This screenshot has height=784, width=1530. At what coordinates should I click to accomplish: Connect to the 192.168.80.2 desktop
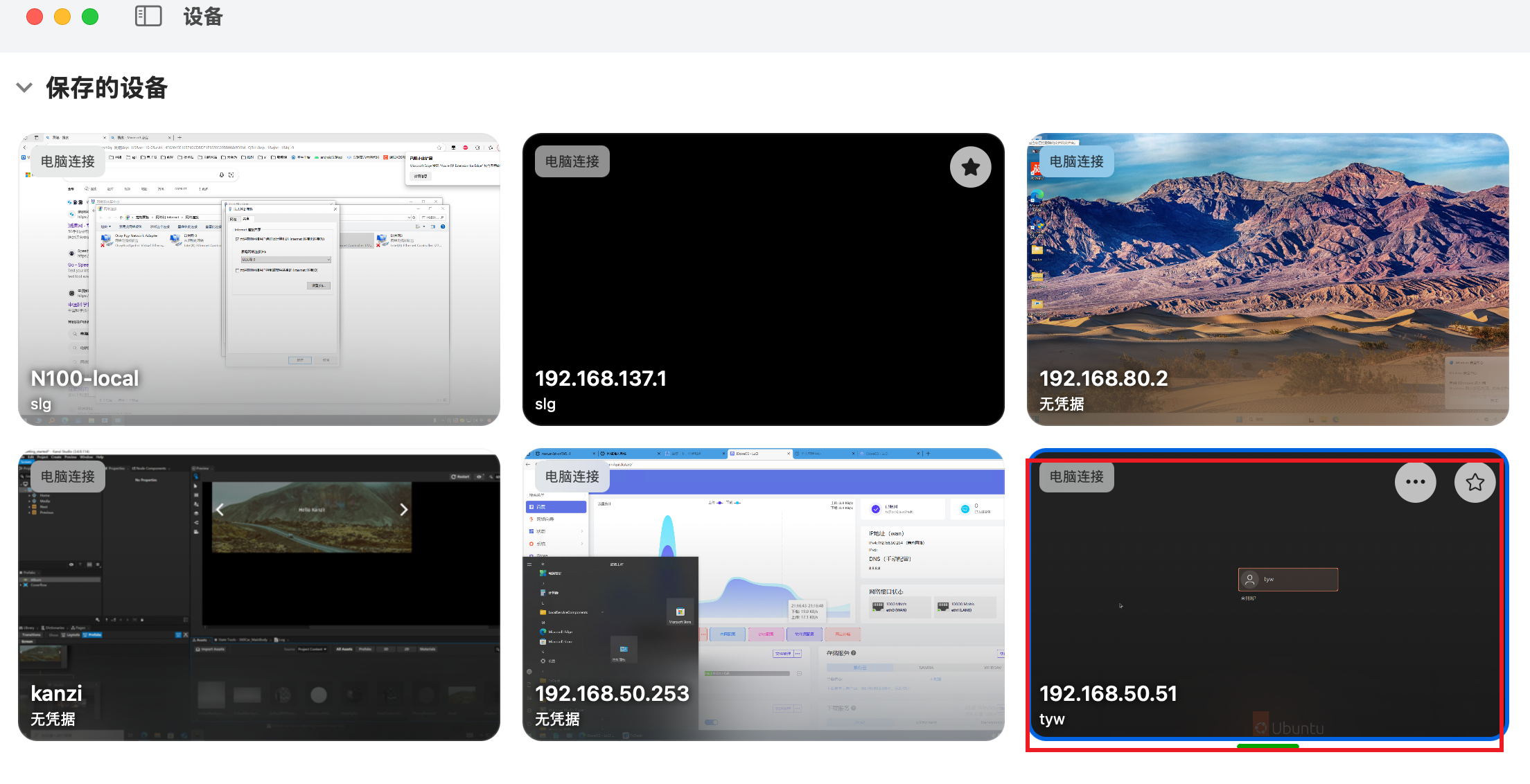(1267, 279)
